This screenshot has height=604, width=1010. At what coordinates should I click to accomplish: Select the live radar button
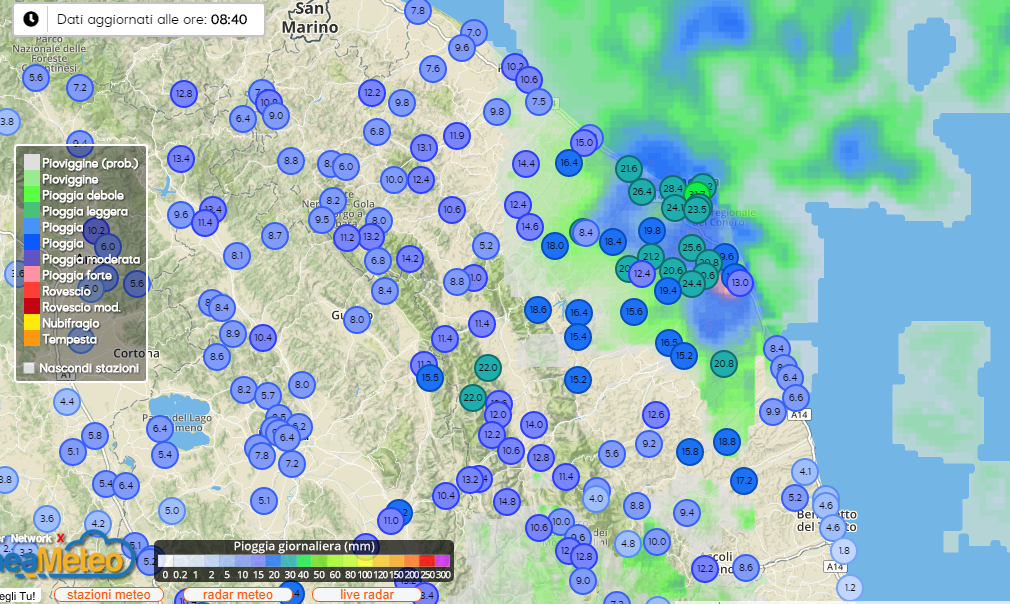click(x=366, y=595)
